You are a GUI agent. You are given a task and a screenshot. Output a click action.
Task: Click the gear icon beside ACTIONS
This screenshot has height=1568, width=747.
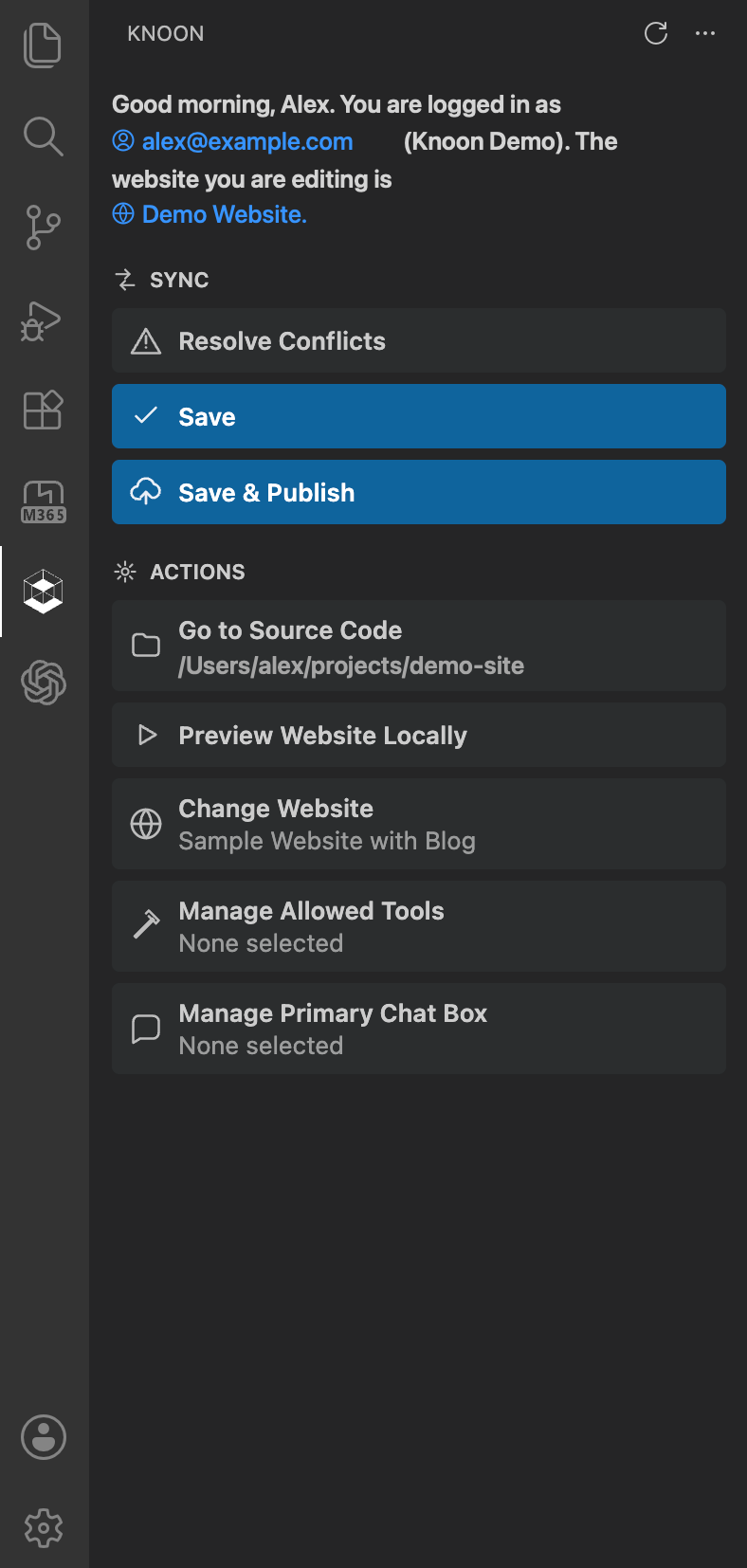(125, 572)
